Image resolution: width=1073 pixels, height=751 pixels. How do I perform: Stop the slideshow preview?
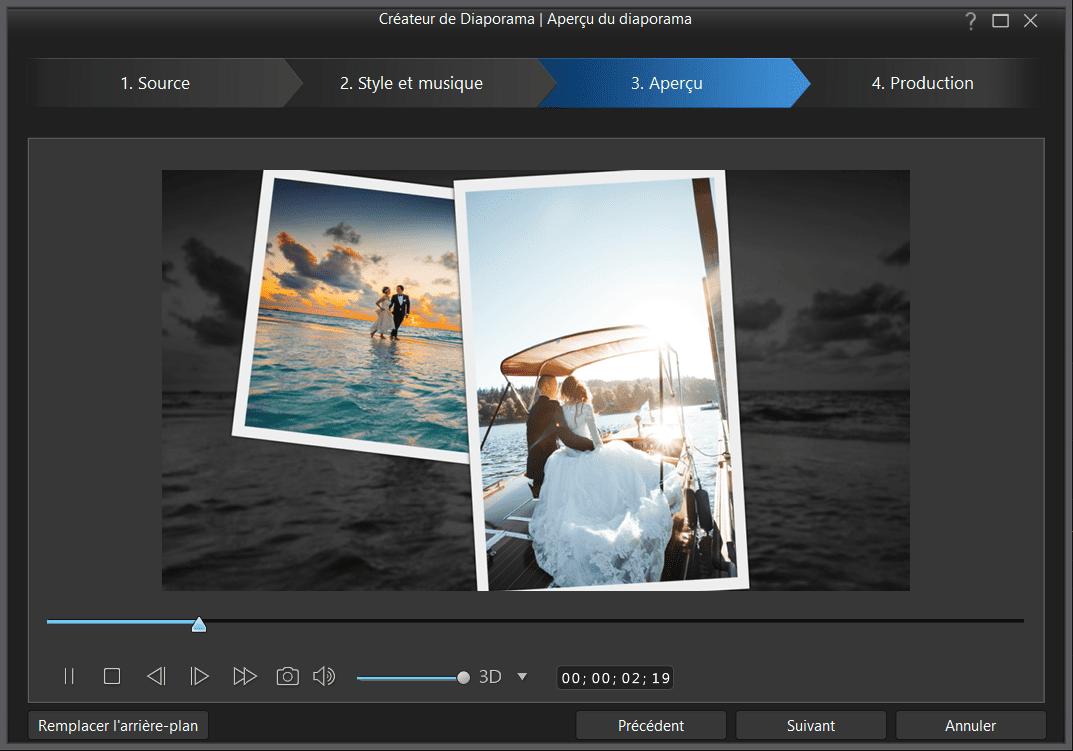pos(112,676)
